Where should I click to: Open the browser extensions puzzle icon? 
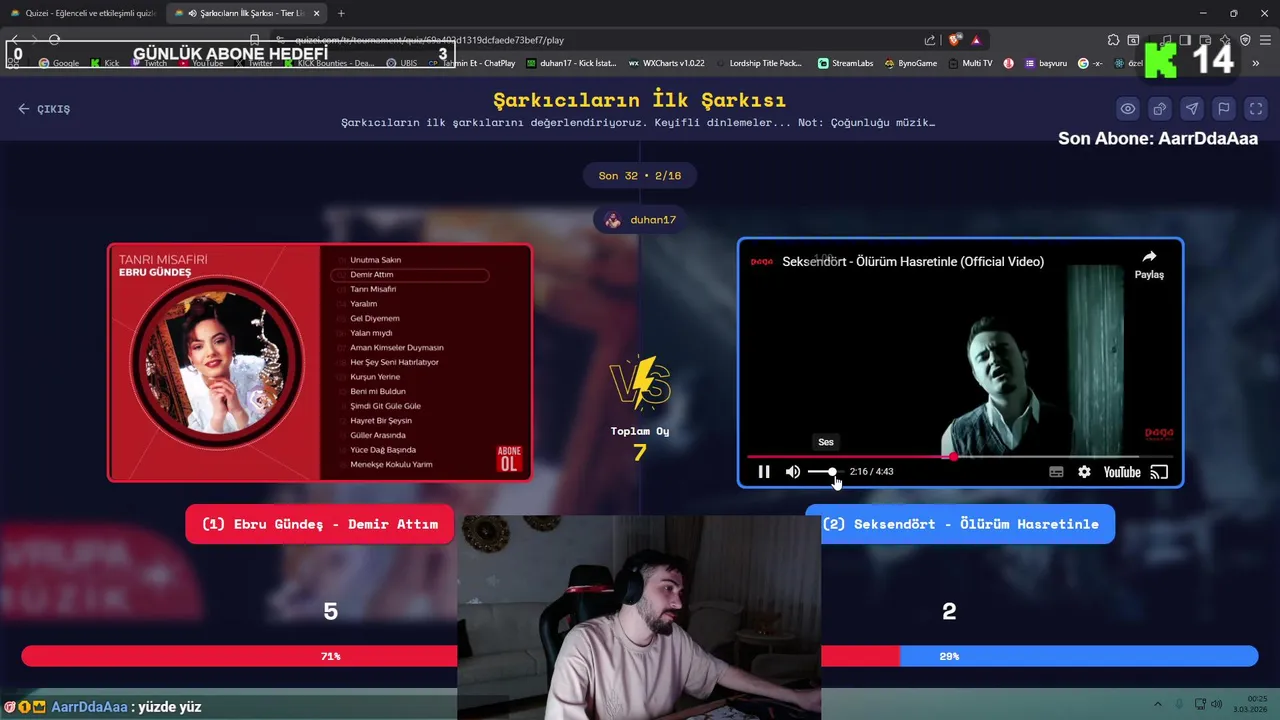click(1113, 40)
